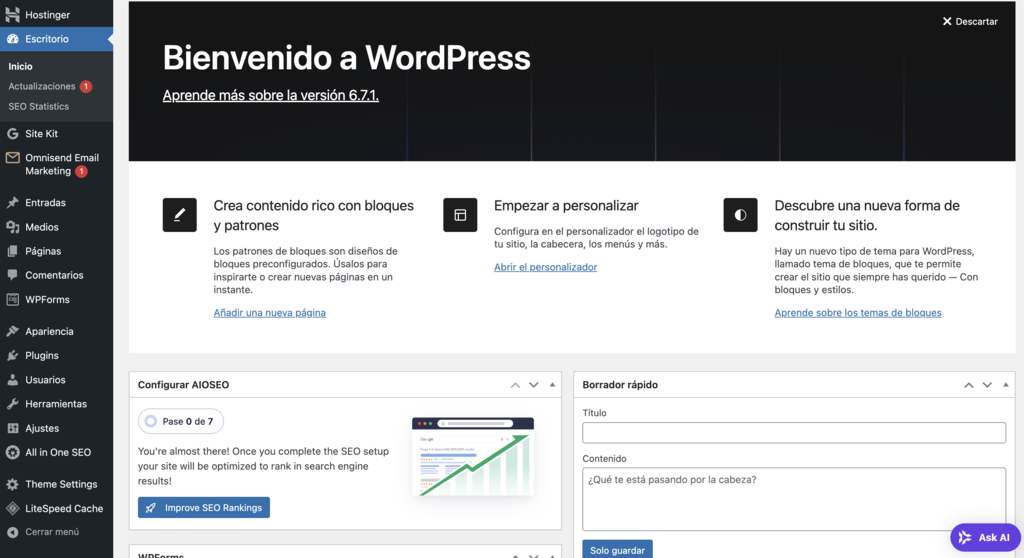Open SEO Statistics submenu item

click(39, 107)
